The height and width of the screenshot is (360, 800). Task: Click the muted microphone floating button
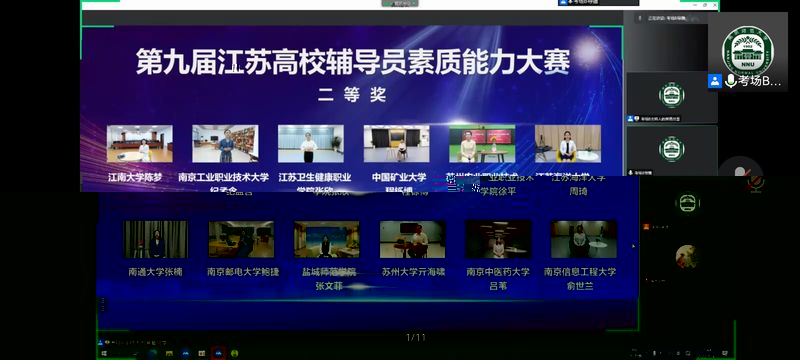coord(740,172)
